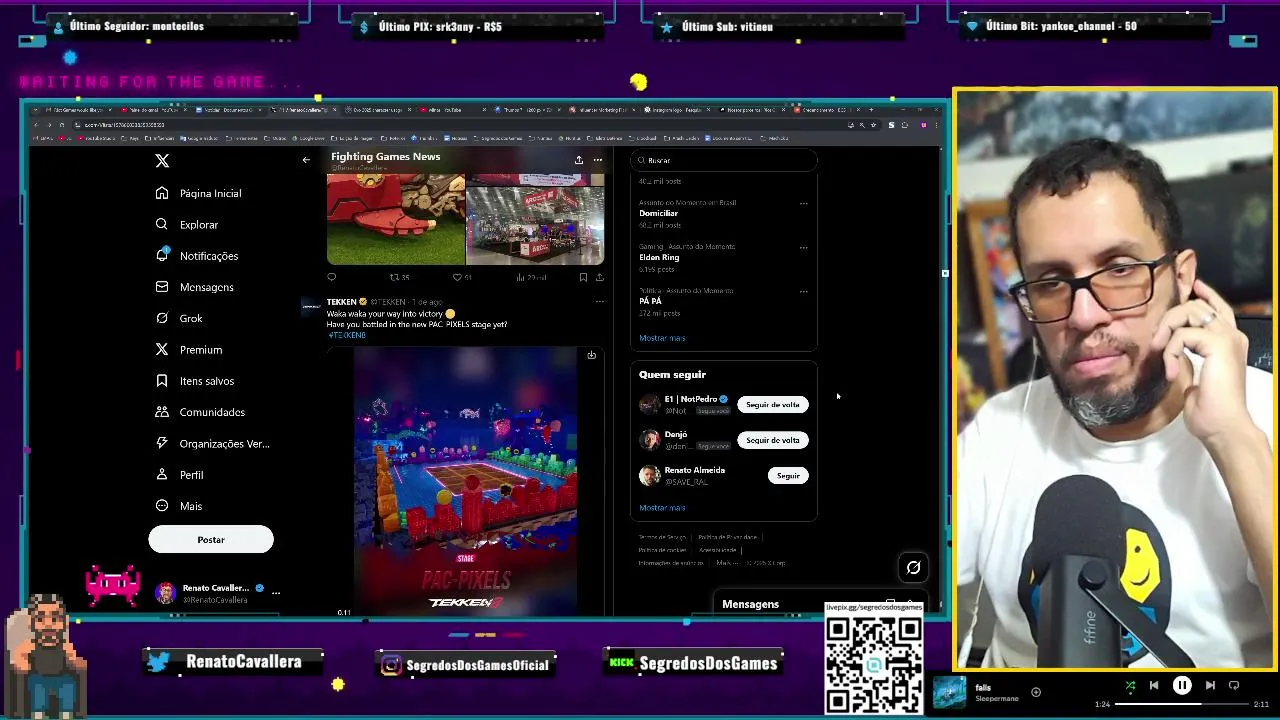Follow back Denjó
This screenshot has height=720, width=1280.
click(772, 440)
